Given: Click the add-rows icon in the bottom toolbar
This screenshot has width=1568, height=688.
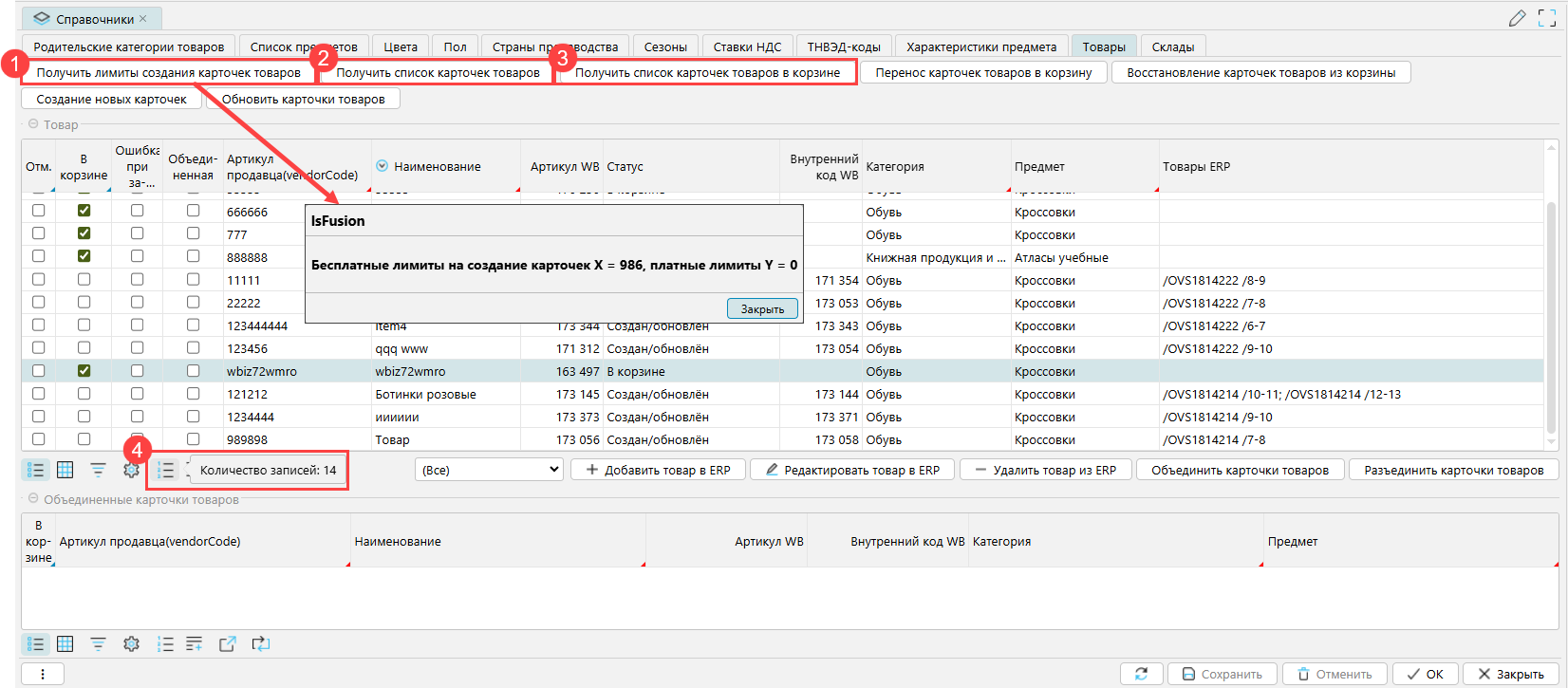Looking at the screenshot, I should tap(195, 644).
